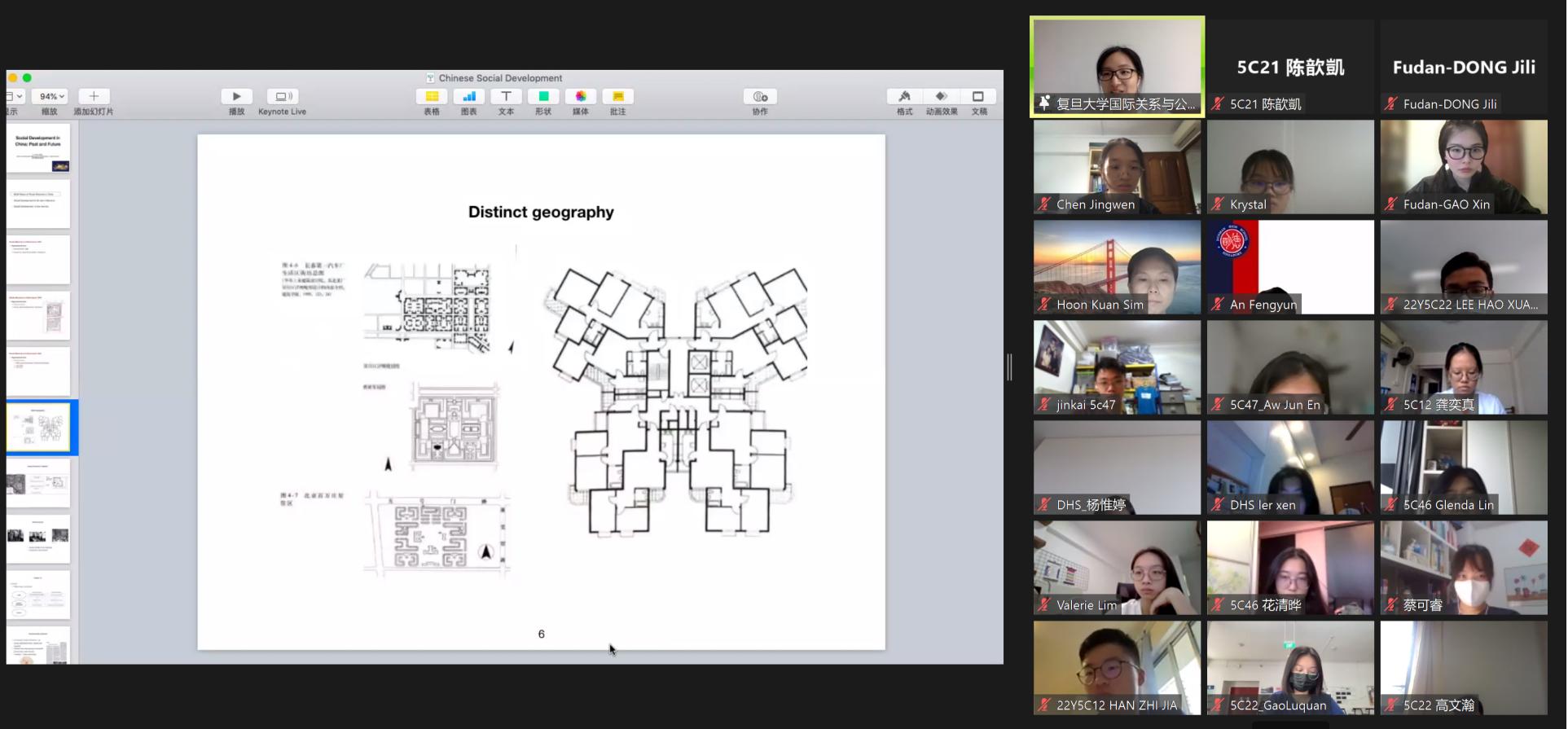Add a text box with 文本
Image resolution: width=1568 pixels, height=729 pixels.
pyautogui.click(x=506, y=96)
